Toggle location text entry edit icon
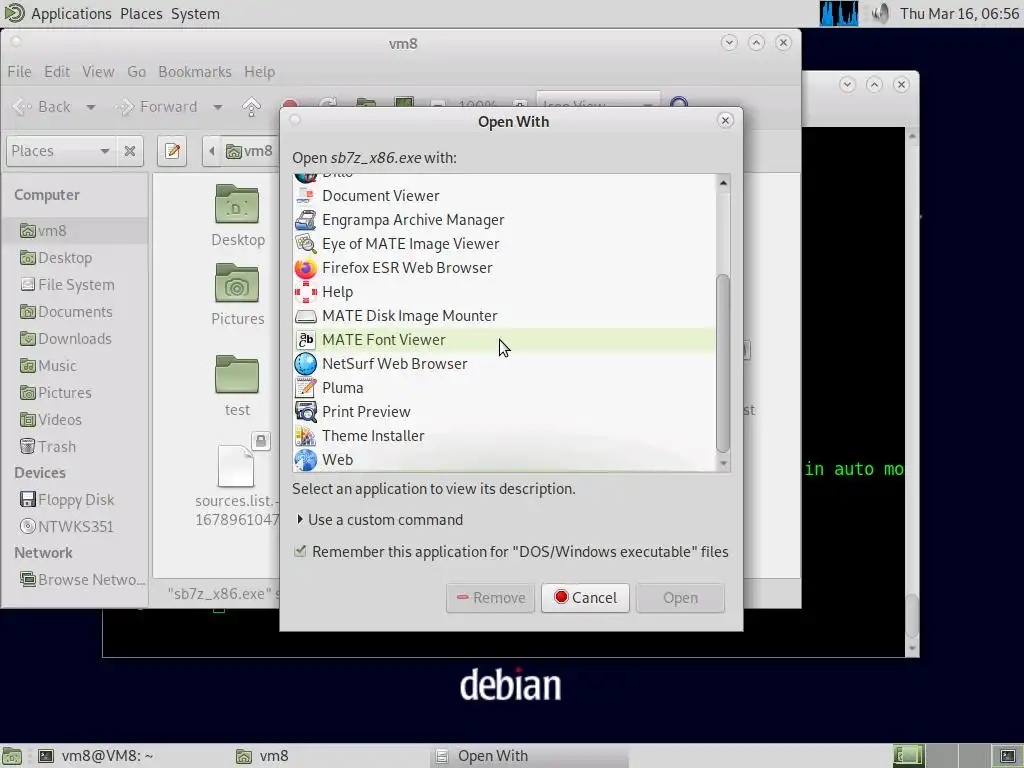1024x768 pixels. (172, 151)
